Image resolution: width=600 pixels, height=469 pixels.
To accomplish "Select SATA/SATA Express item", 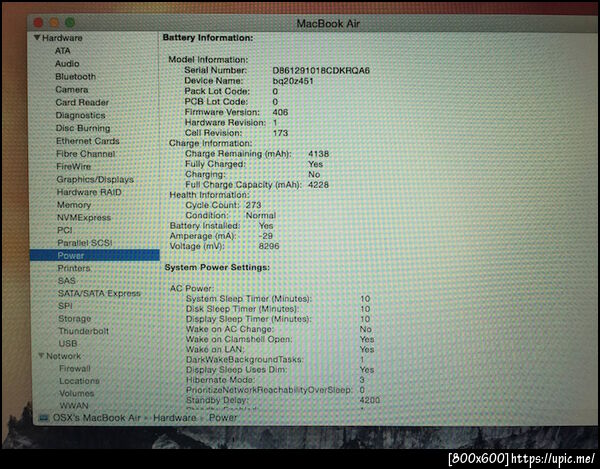I will (x=99, y=293).
